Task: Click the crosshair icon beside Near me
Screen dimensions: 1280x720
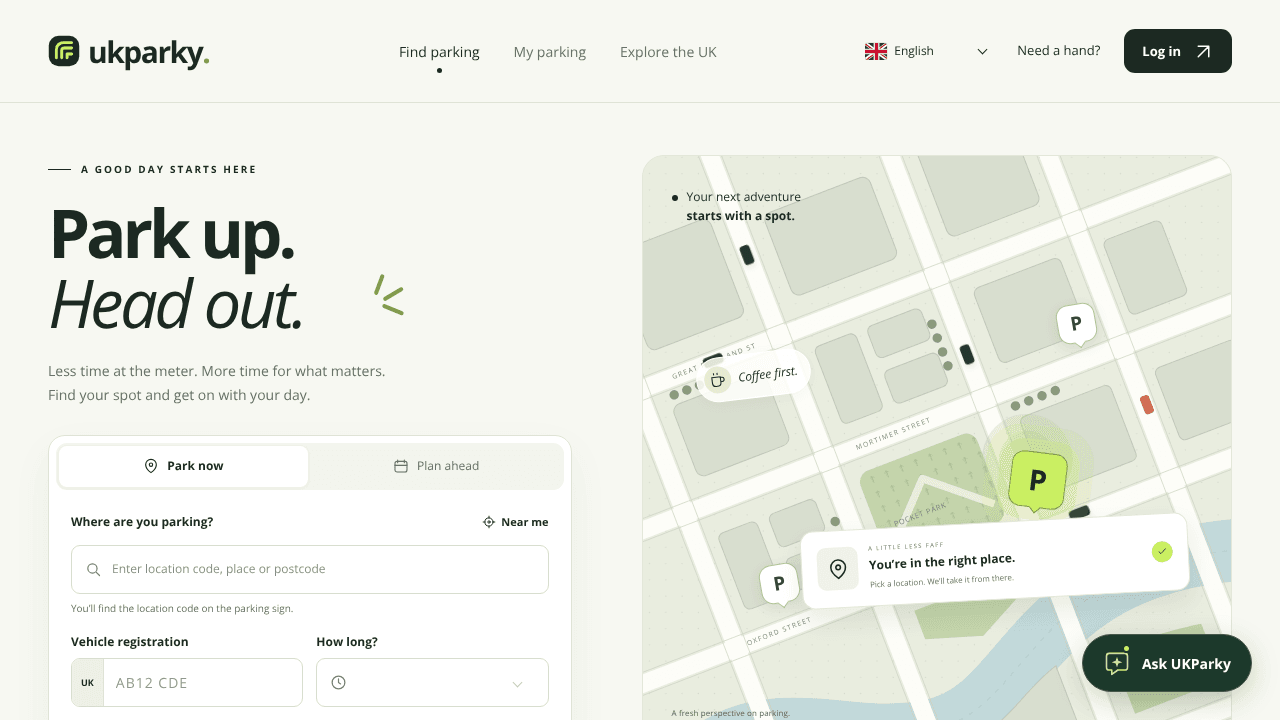Action: (489, 522)
